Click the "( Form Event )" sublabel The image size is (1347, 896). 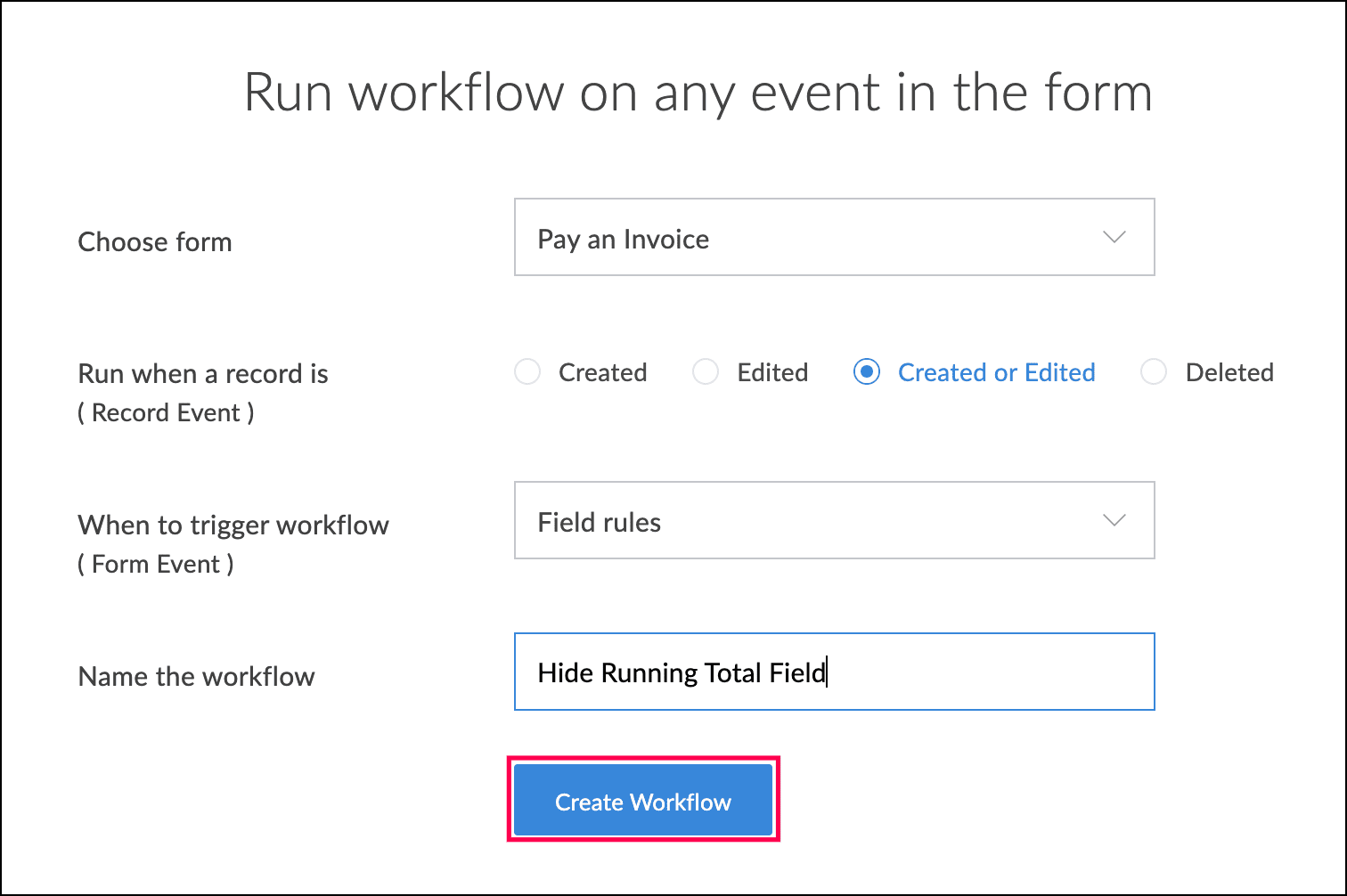[x=156, y=565]
